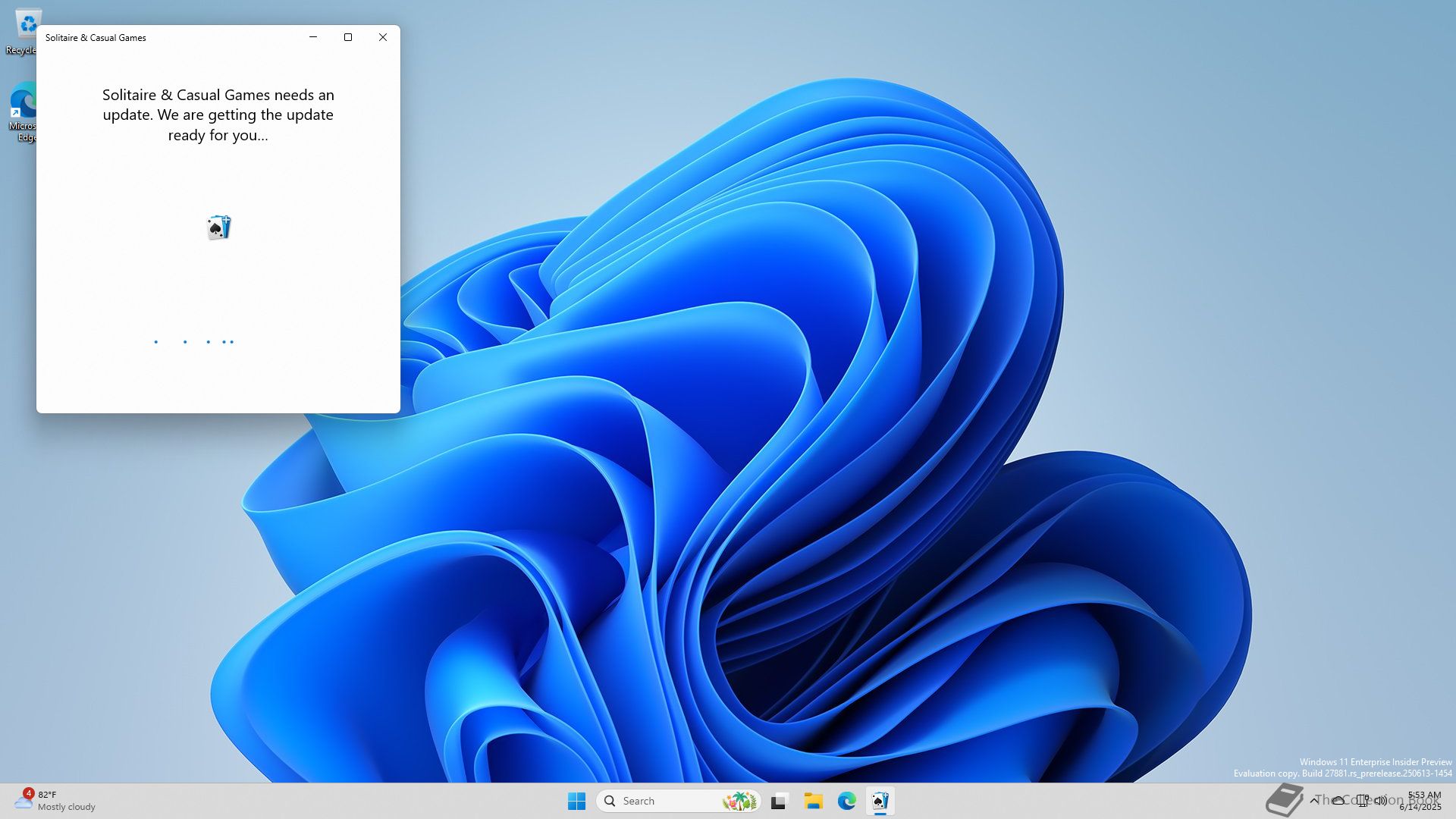
Task: Click the tropical search highlight icon in the search box
Action: 739,801
